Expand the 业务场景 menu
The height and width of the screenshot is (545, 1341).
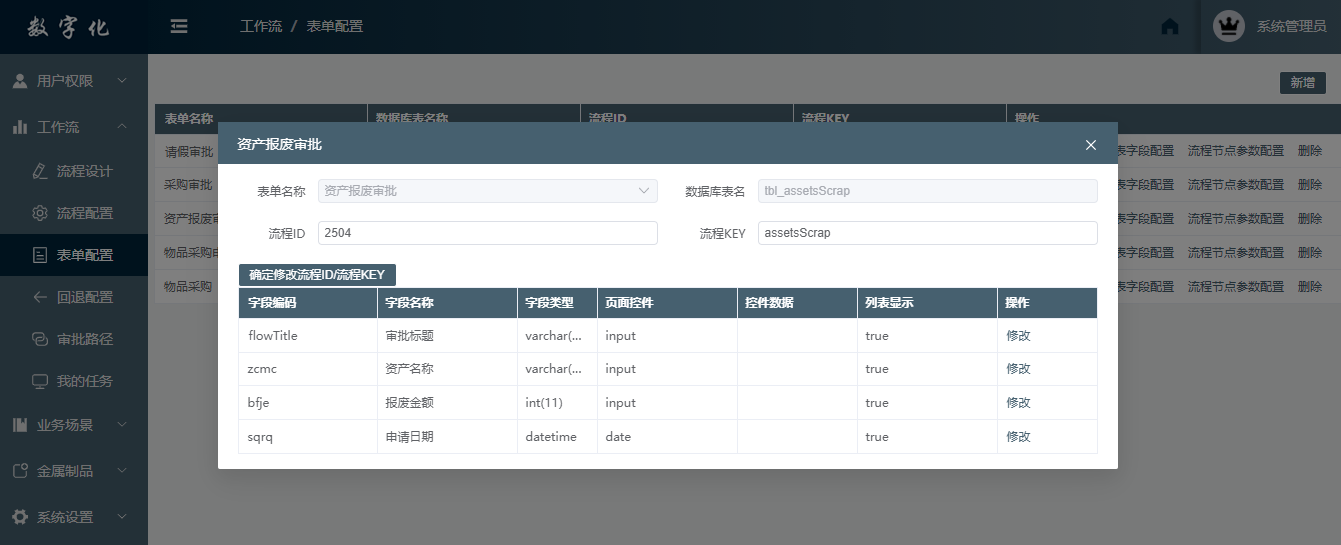tap(74, 425)
